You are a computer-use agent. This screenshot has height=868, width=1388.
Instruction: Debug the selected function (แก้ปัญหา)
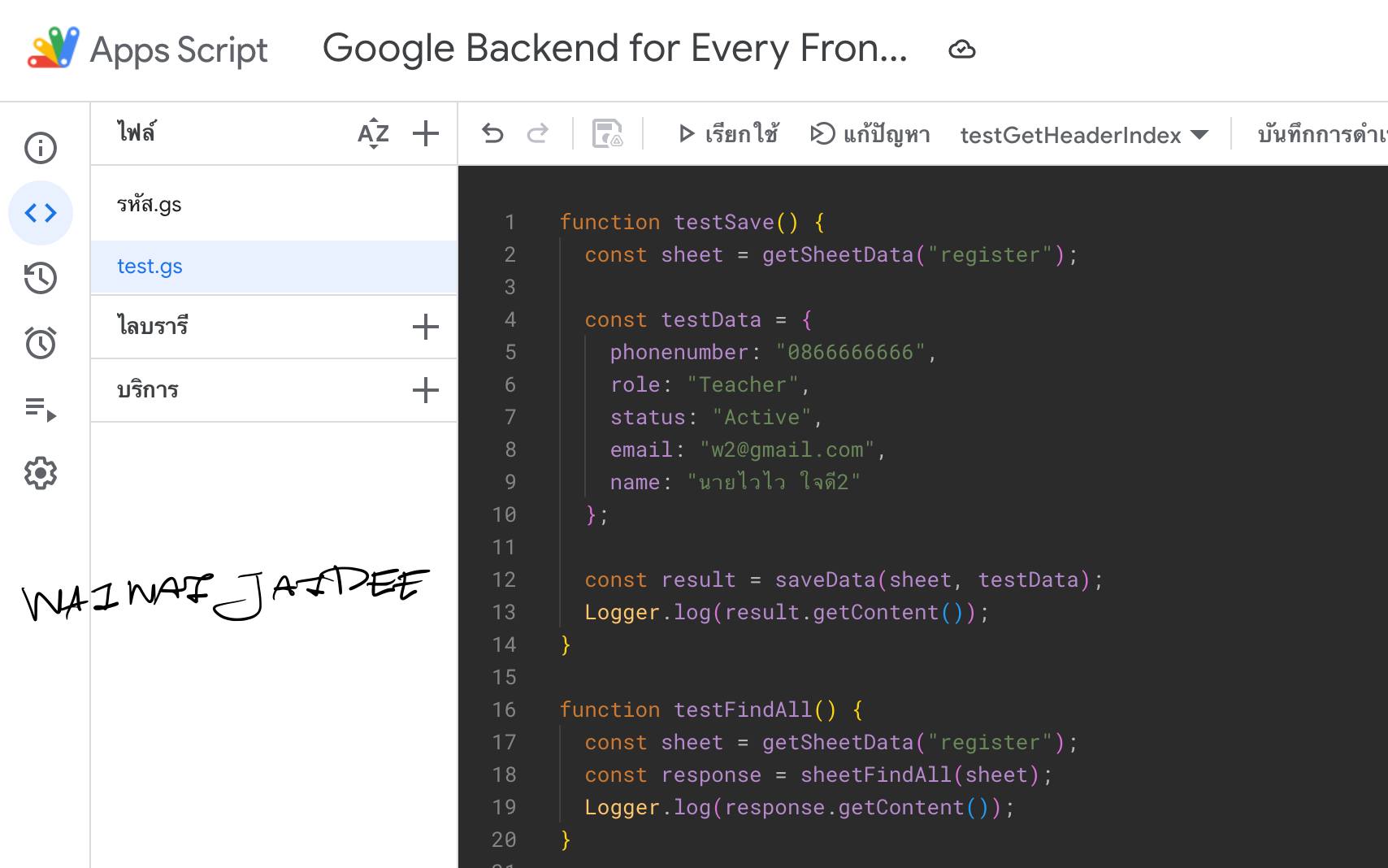(870, 133)
